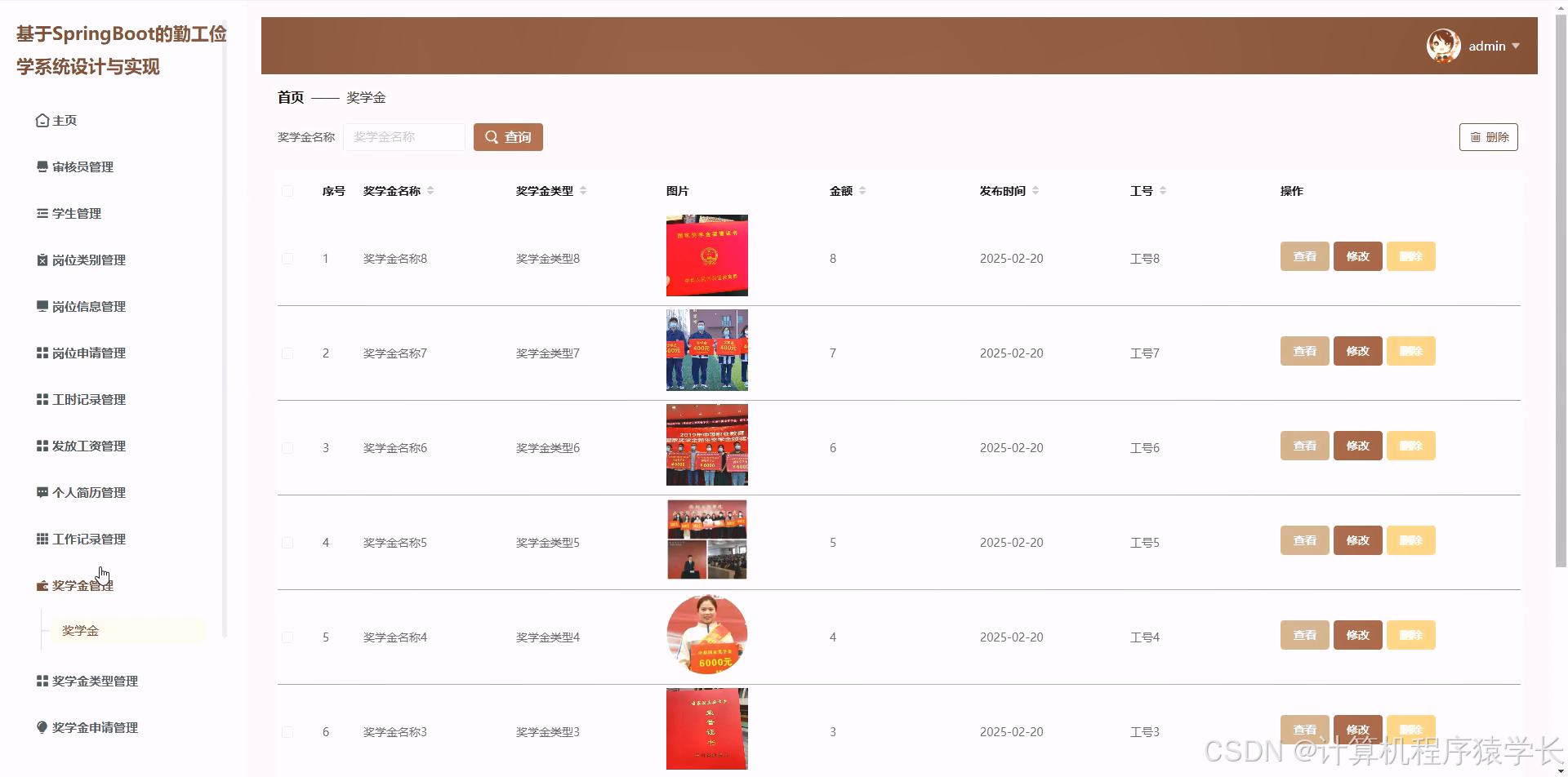Click the 奖学金申请管理 bulb icon

42,727
